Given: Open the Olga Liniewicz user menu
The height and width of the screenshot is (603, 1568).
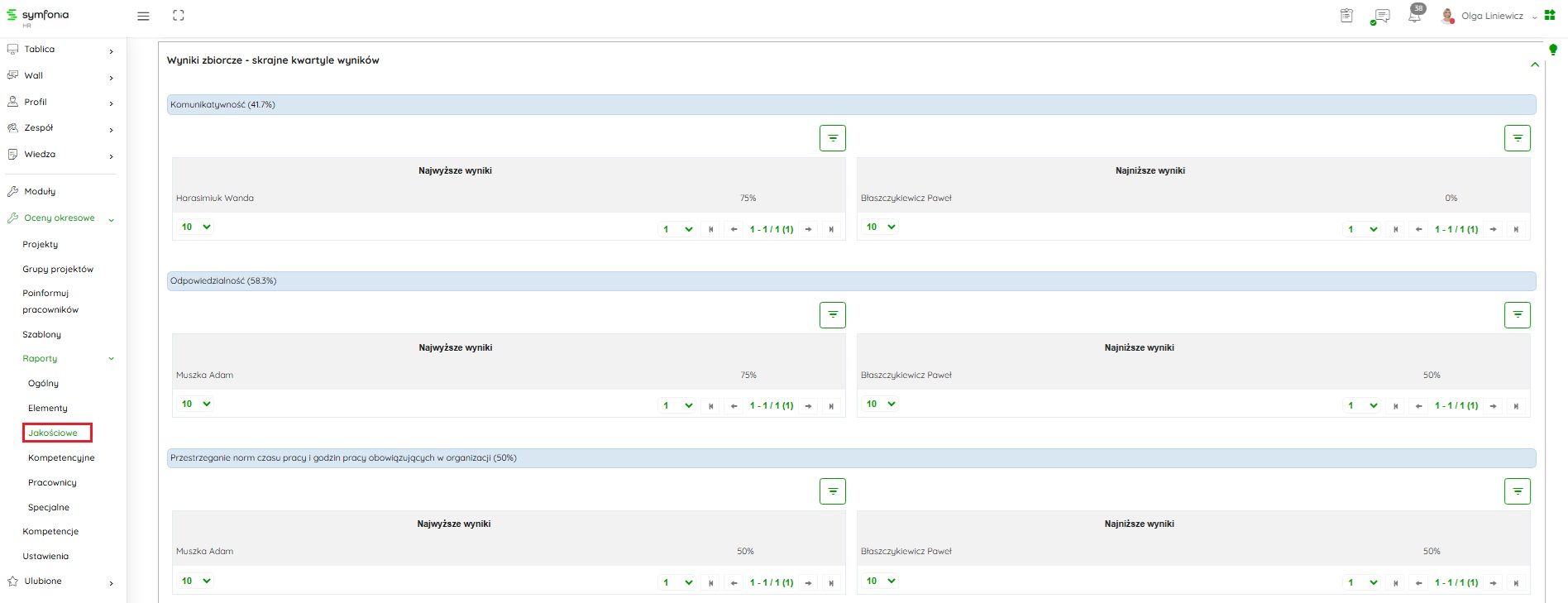Looking at the screenshot, I should click(x=1491, y=16).
